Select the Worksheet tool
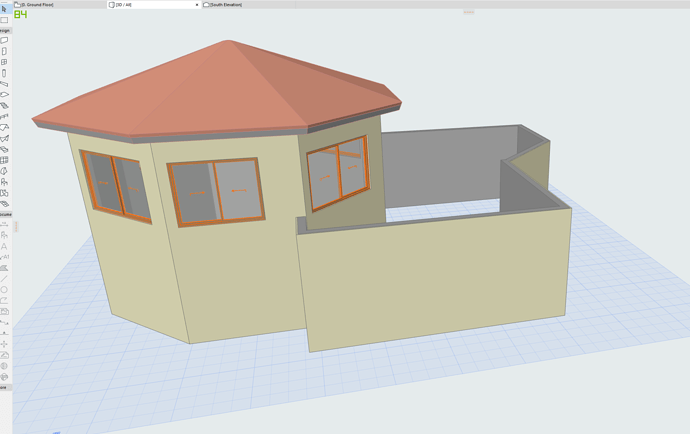Viewport: 690px width, 434px height. 4,355
